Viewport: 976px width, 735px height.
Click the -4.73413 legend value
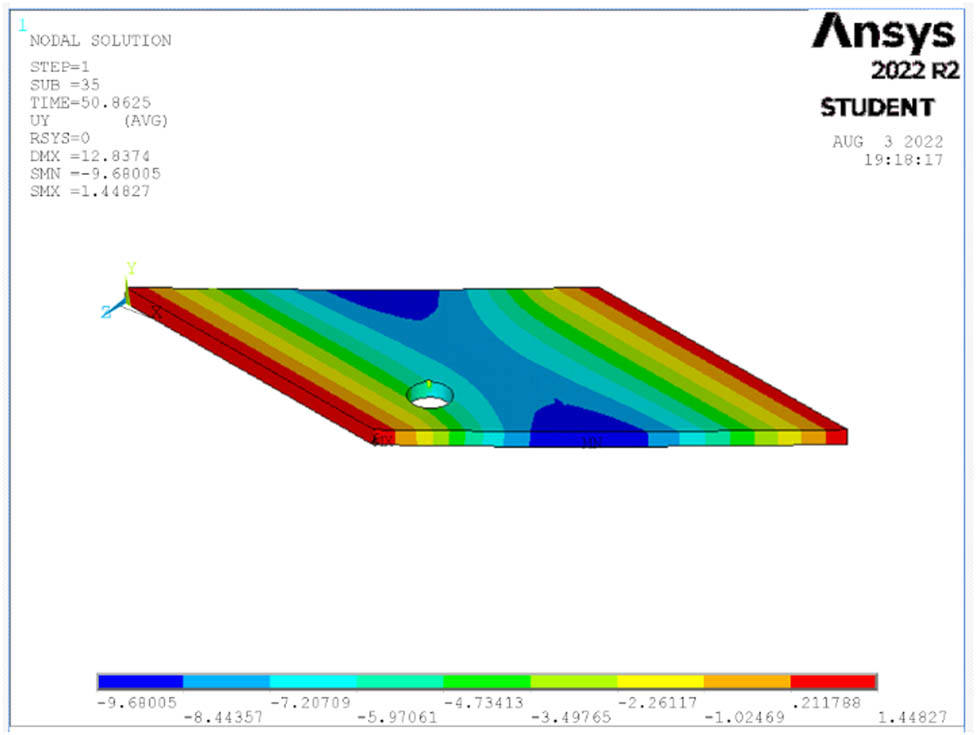click(x=484, y=702)
